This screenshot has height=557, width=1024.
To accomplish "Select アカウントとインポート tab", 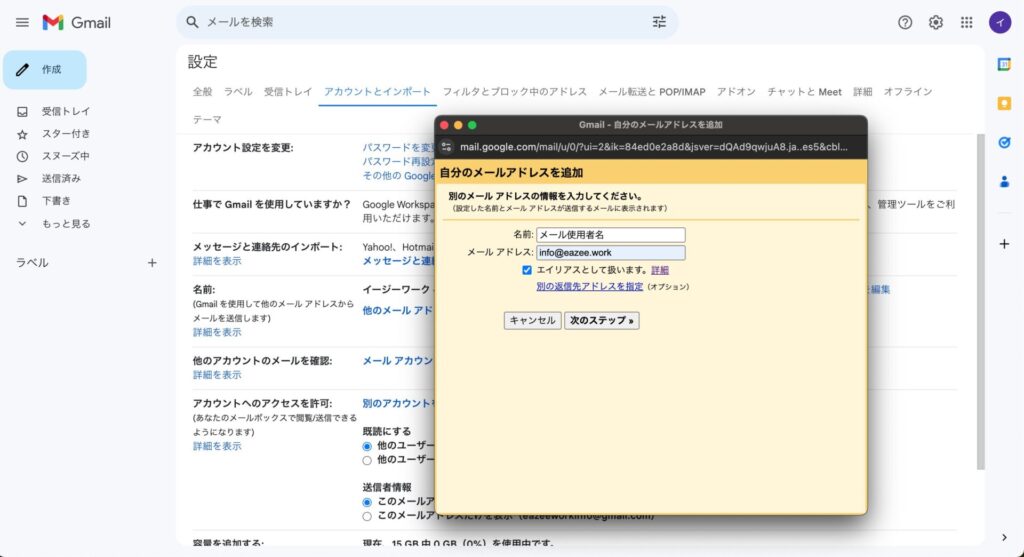I will (x=377, y=91).
